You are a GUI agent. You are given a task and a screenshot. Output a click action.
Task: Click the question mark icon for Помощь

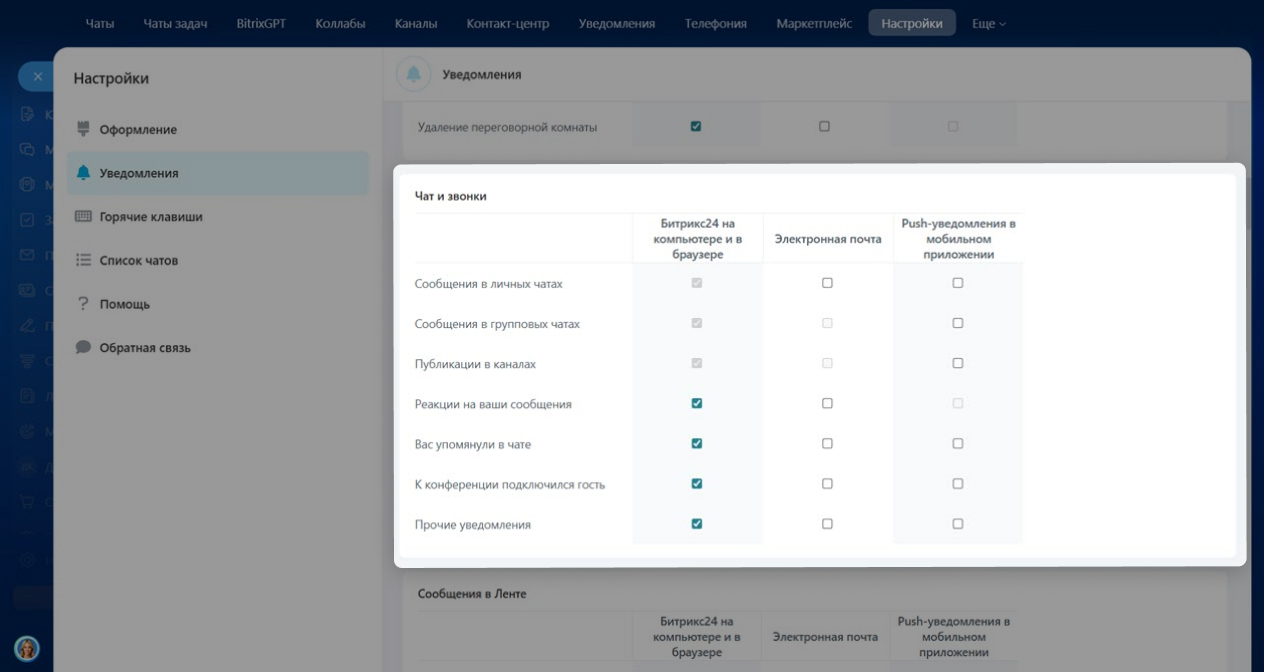pyautogui.click(x=83, y=304)
